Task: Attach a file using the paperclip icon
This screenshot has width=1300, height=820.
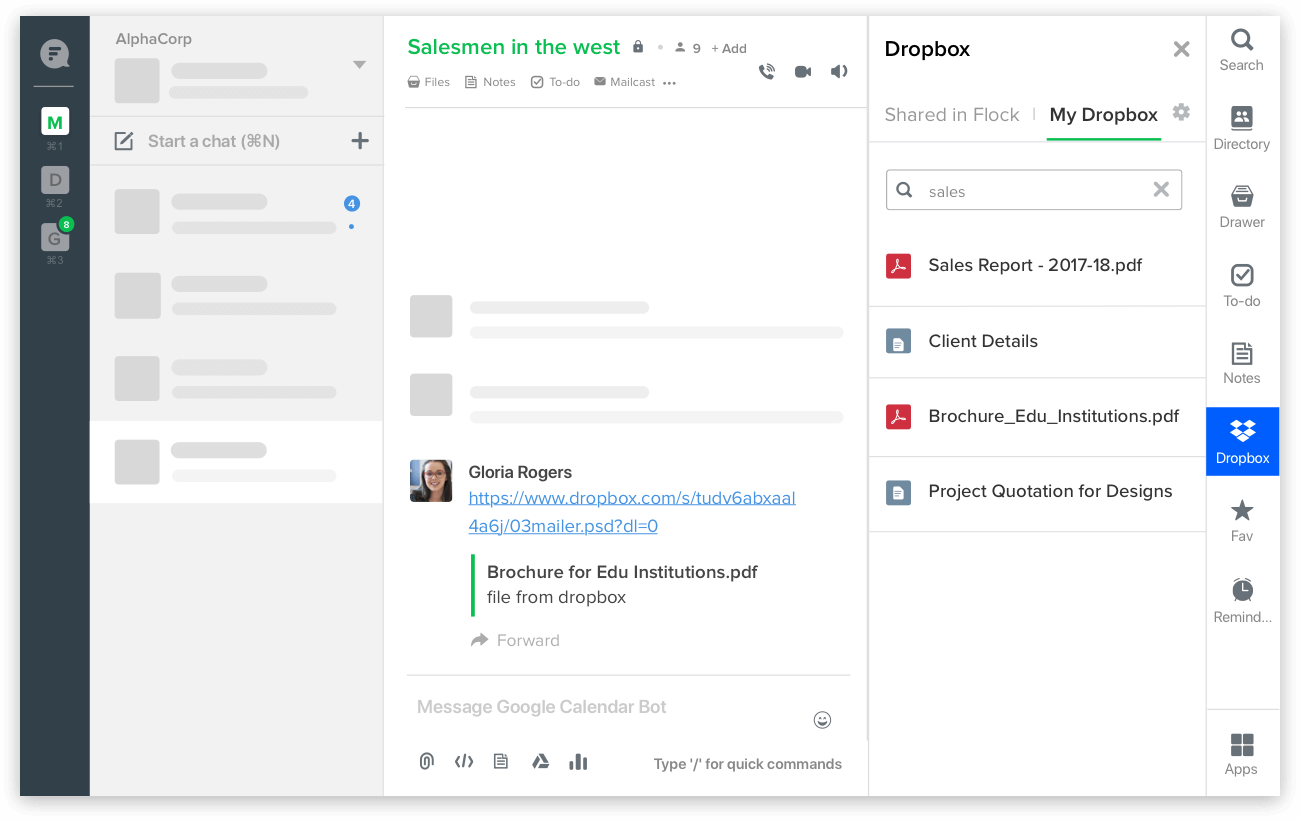Action: click(x=426, y=762)
